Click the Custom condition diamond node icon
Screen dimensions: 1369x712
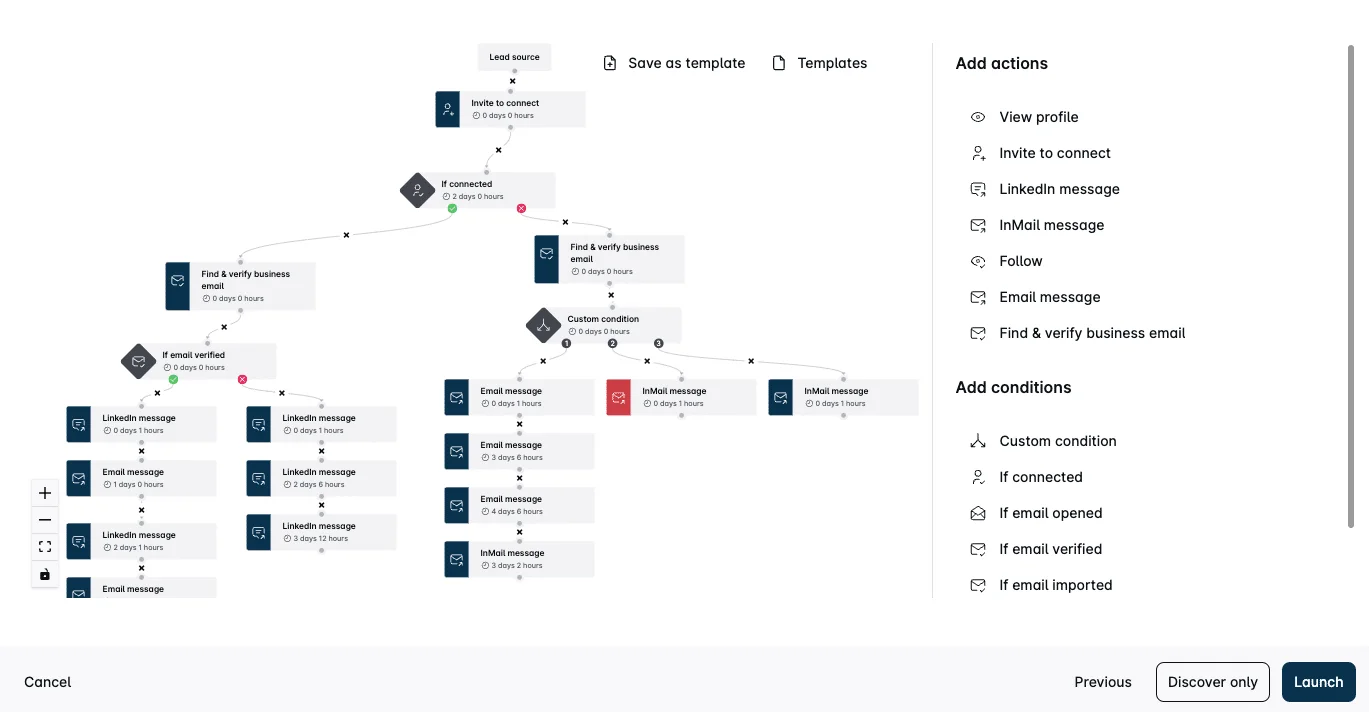544,325
